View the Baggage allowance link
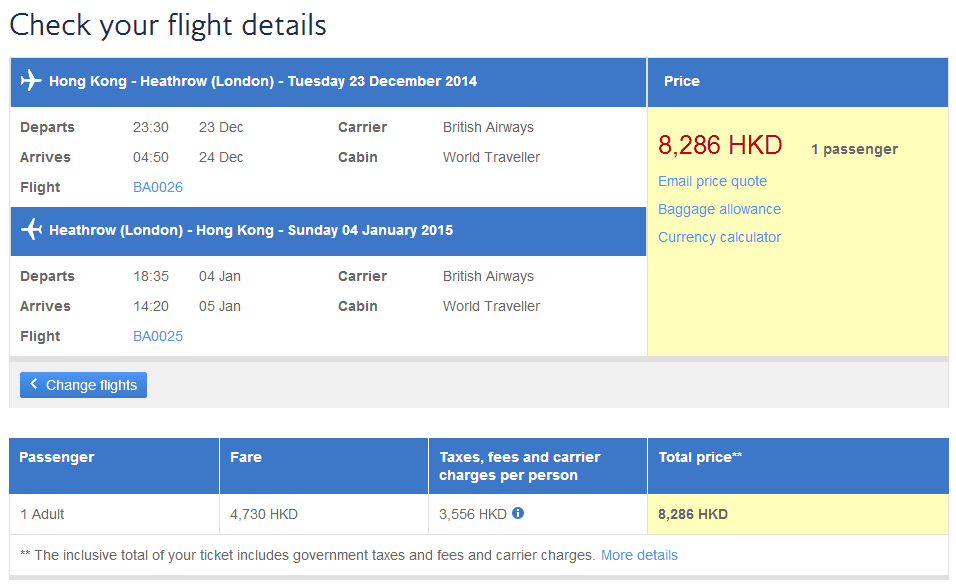This screenshot has height=588, width=956. click(x=719, y=209)
